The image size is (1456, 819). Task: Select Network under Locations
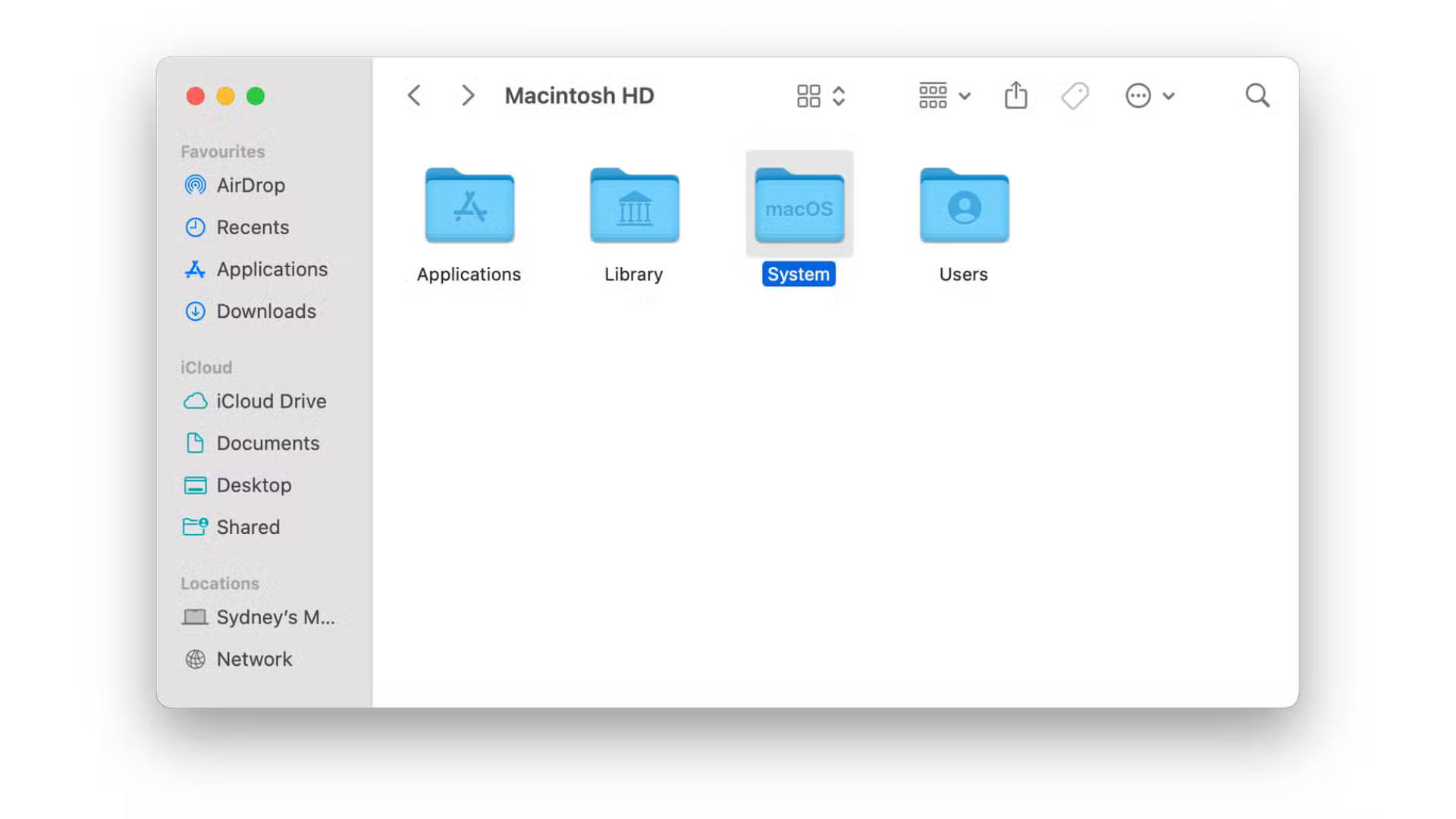[x=253, y=659]
